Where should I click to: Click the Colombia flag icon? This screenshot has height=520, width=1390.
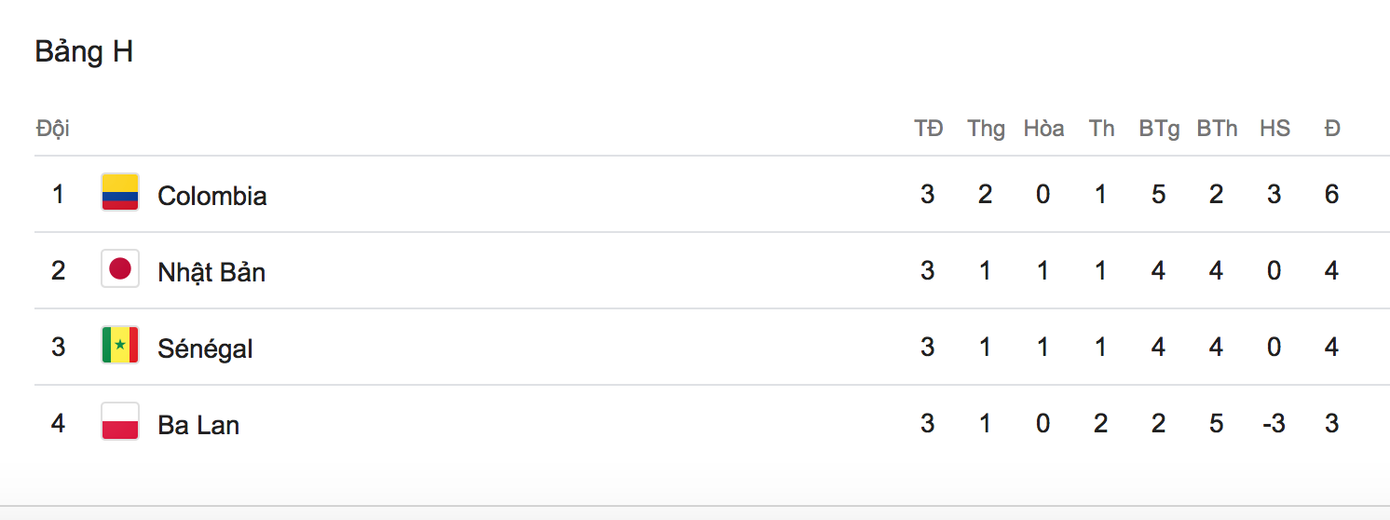pos(120,194)
